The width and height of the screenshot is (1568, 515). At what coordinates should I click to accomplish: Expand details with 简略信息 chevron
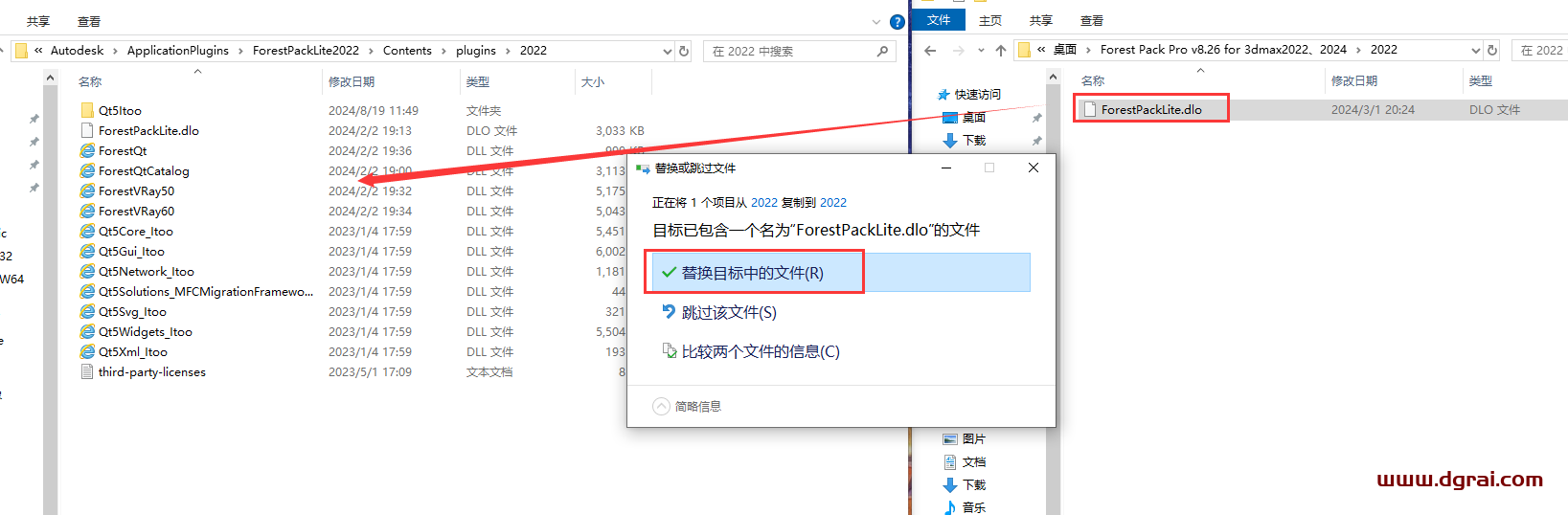click(x=661, y=407)
